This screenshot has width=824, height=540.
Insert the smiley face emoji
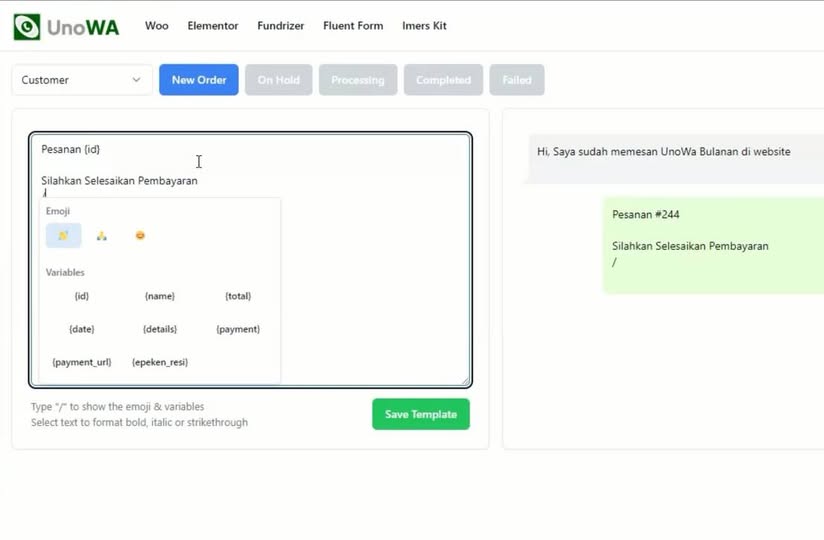[140, 235]
